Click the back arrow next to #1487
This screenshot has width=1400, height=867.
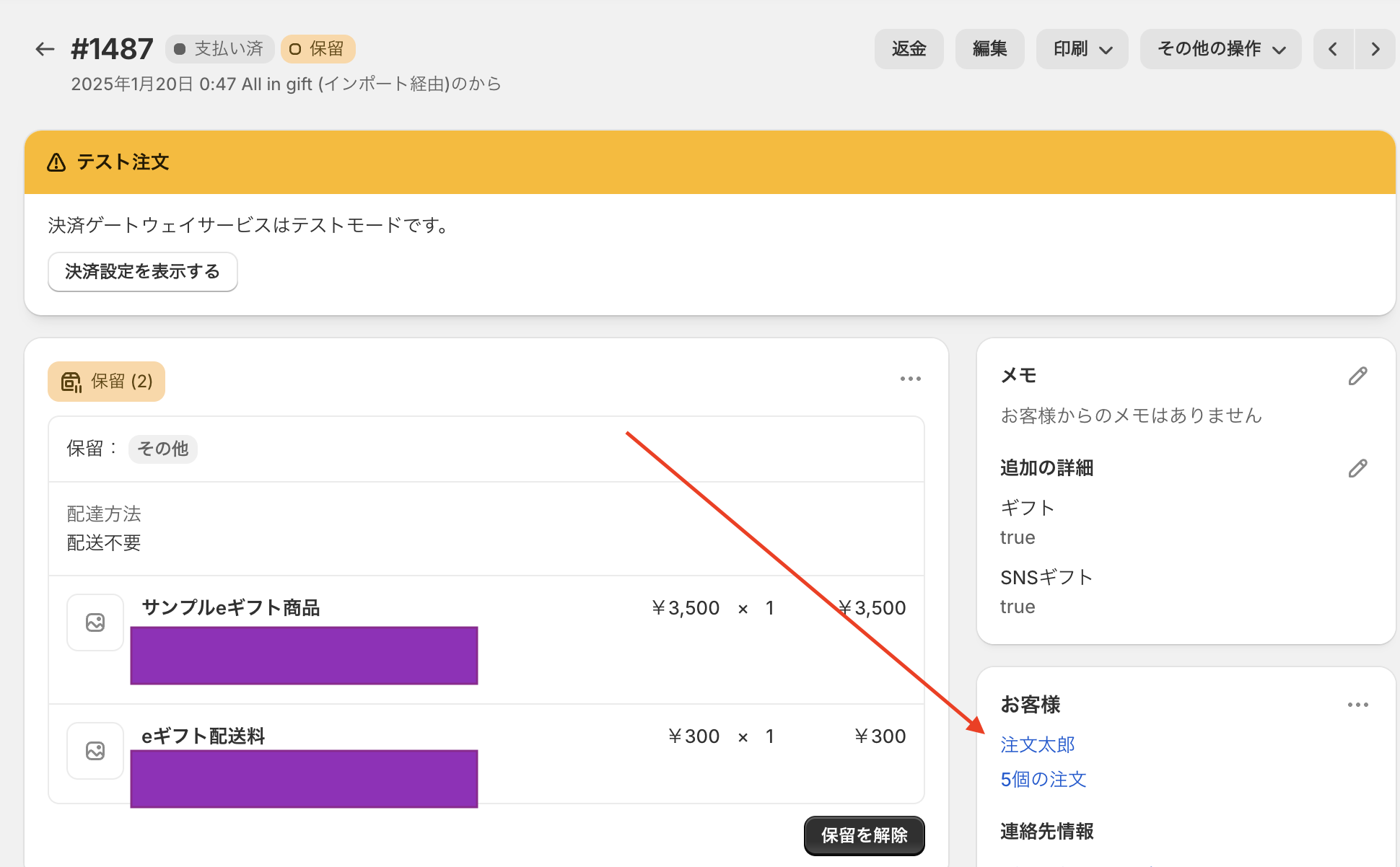point(45,49)
